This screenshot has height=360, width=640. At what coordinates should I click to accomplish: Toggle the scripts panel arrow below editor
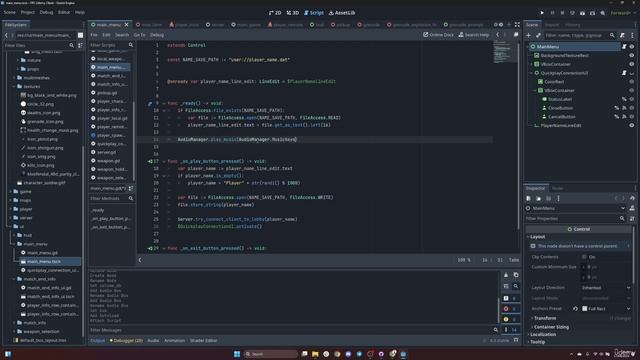140,260
